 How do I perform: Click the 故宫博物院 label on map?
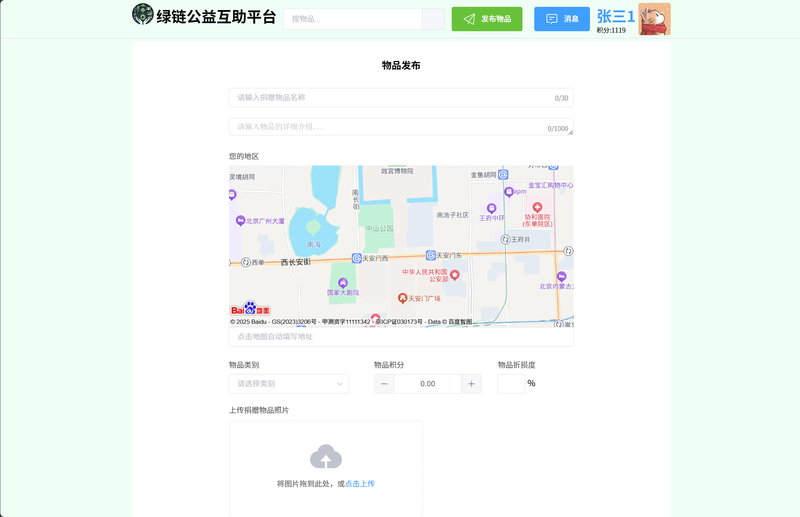click(x=397, y=171)
